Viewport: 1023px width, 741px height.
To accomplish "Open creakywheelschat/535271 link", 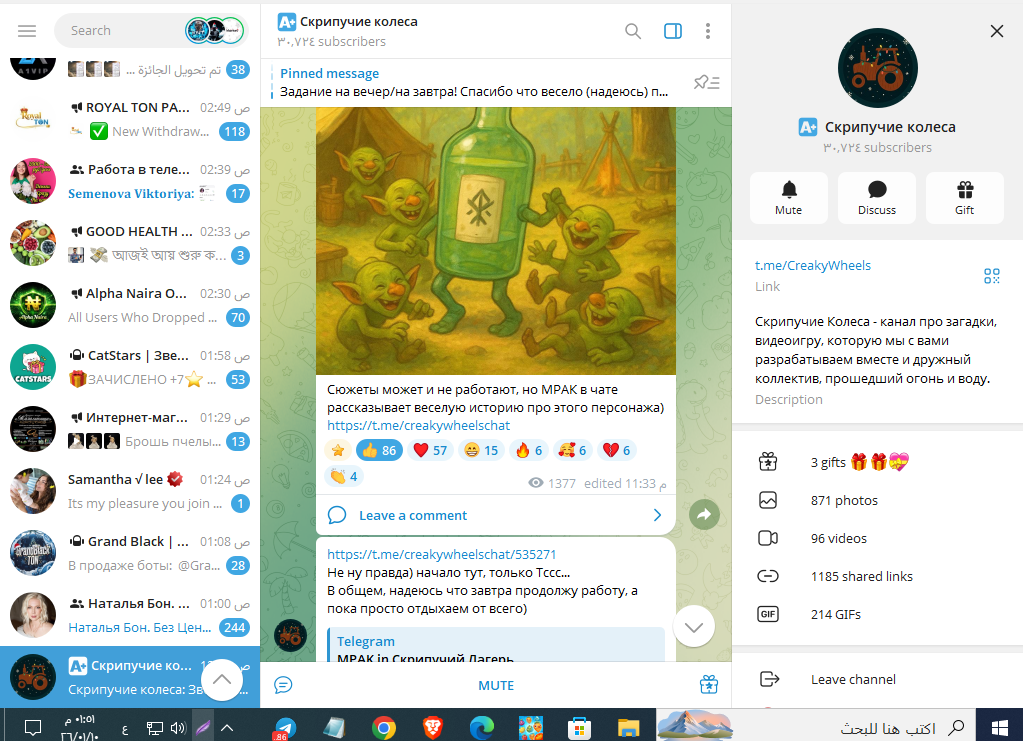I will (x=441, y=554).
